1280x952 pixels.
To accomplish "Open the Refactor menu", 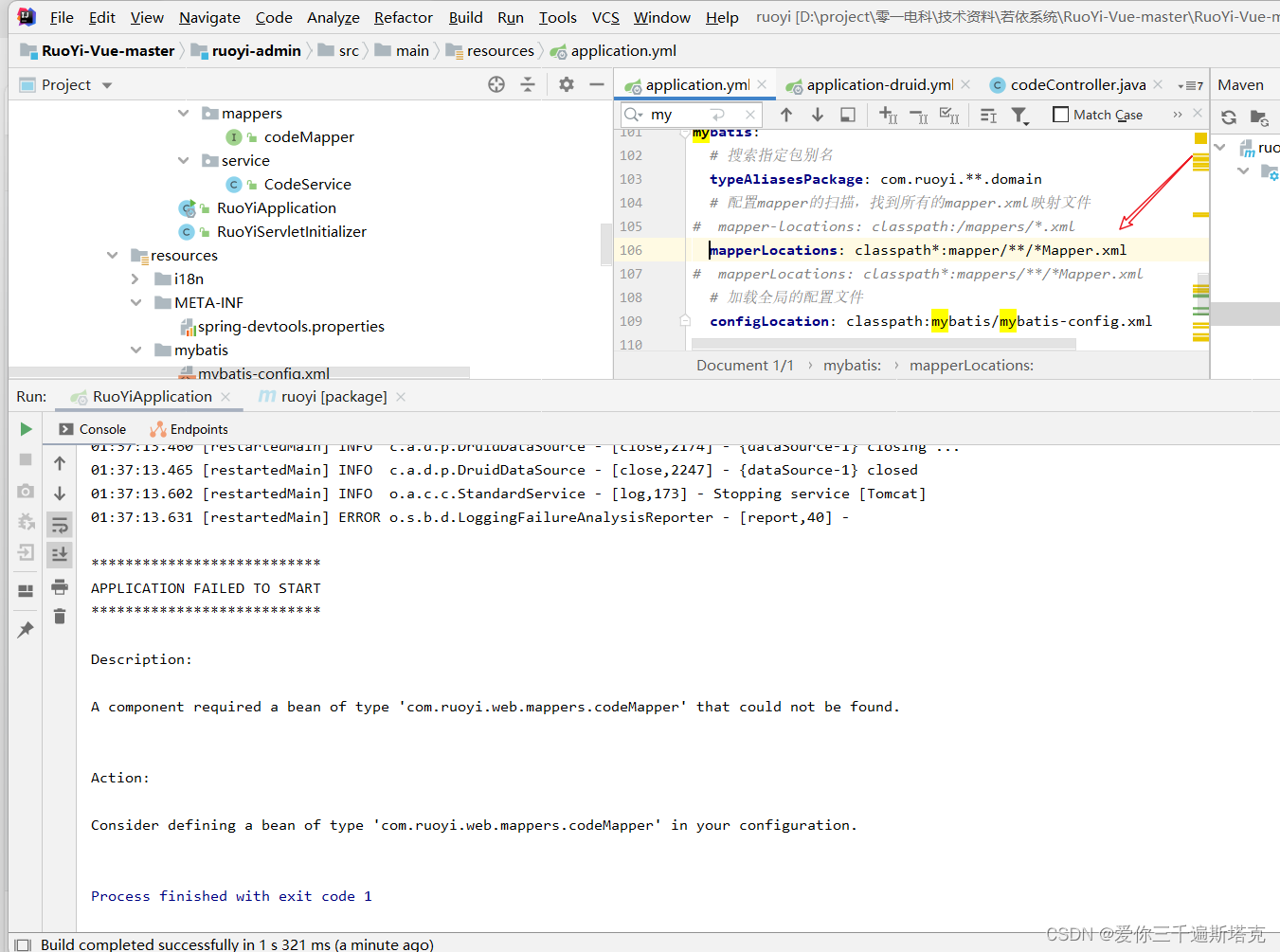I will click(403, 17).
